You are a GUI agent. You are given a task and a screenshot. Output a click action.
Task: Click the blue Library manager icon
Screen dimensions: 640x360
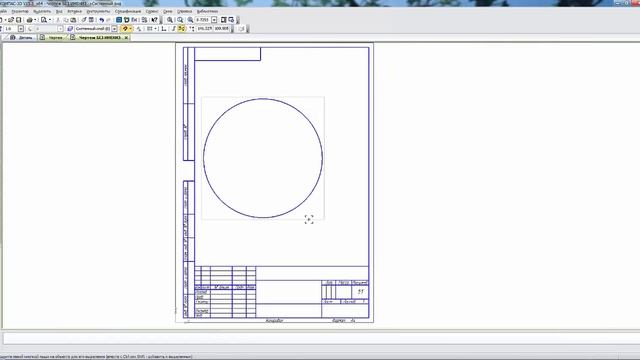[x=119, y=20]
